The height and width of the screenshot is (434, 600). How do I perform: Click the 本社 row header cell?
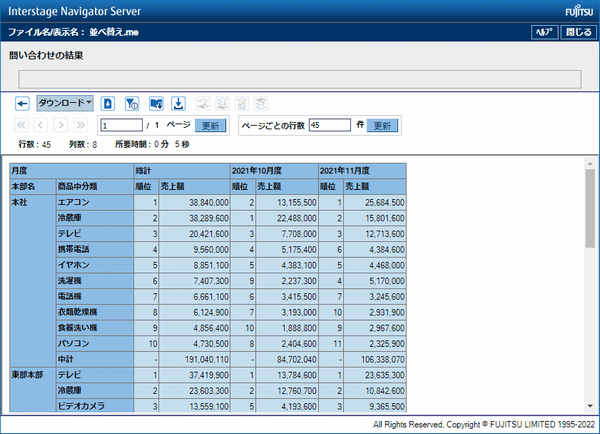pyautogui.click(x=33, y=281)
